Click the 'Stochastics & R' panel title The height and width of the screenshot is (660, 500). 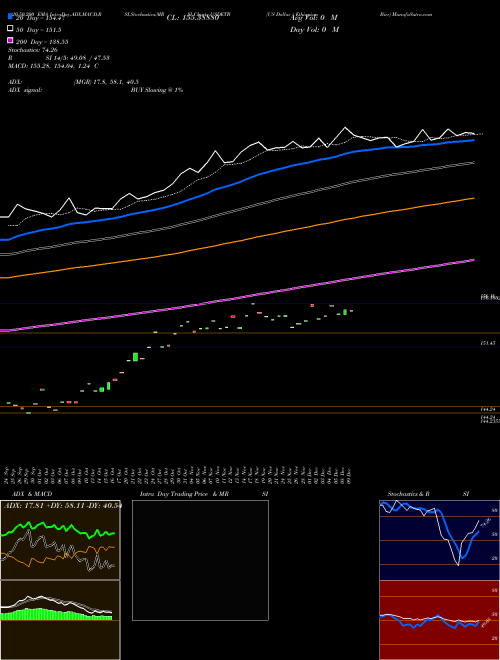tap(408, 494)
